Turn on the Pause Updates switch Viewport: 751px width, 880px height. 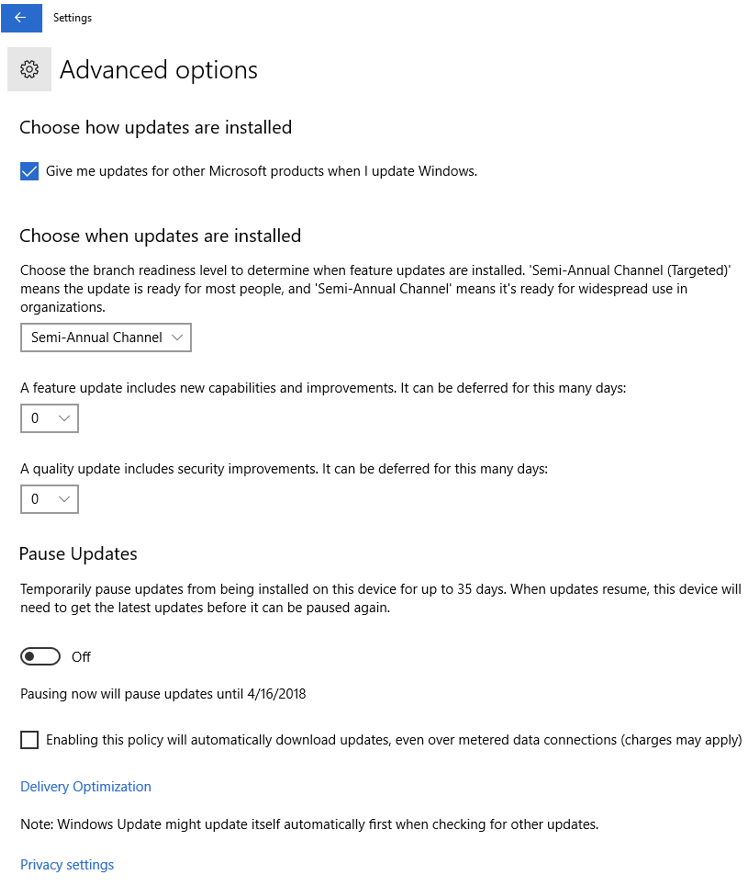point(41,657)
